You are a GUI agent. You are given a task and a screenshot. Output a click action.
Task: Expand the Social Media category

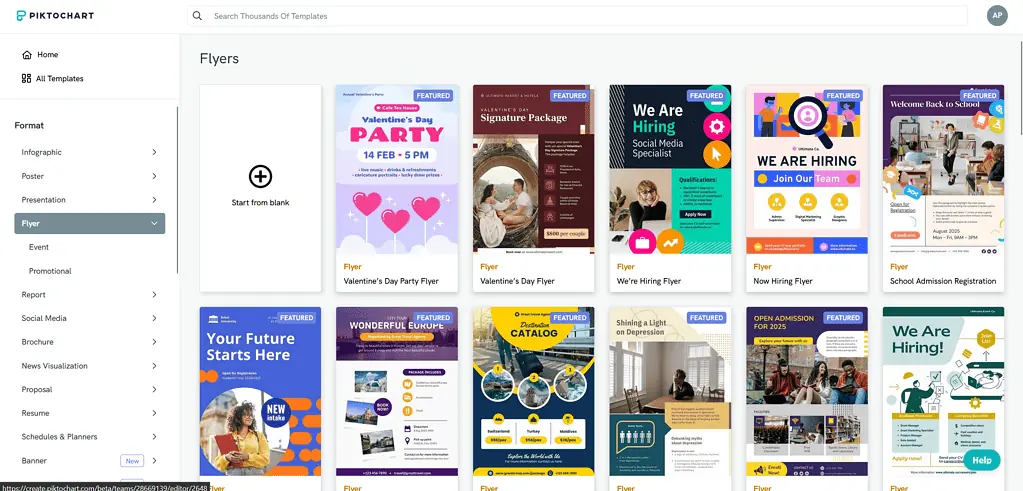click(154, 318)
